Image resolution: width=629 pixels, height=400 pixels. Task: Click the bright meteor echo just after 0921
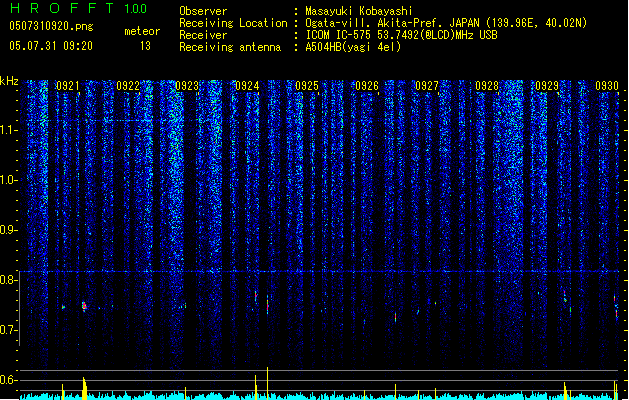pos(84,307)
